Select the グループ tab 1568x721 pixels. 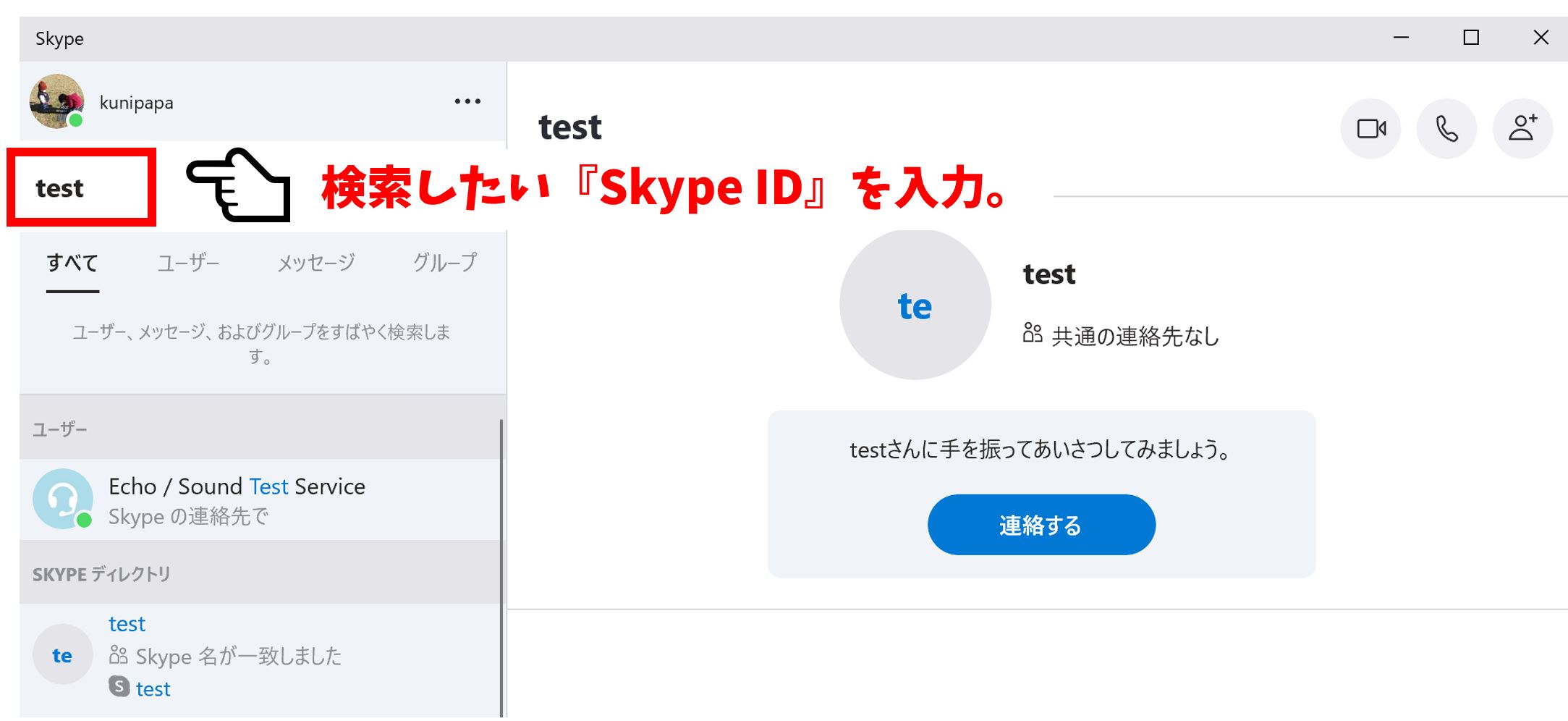coord(444,263)
